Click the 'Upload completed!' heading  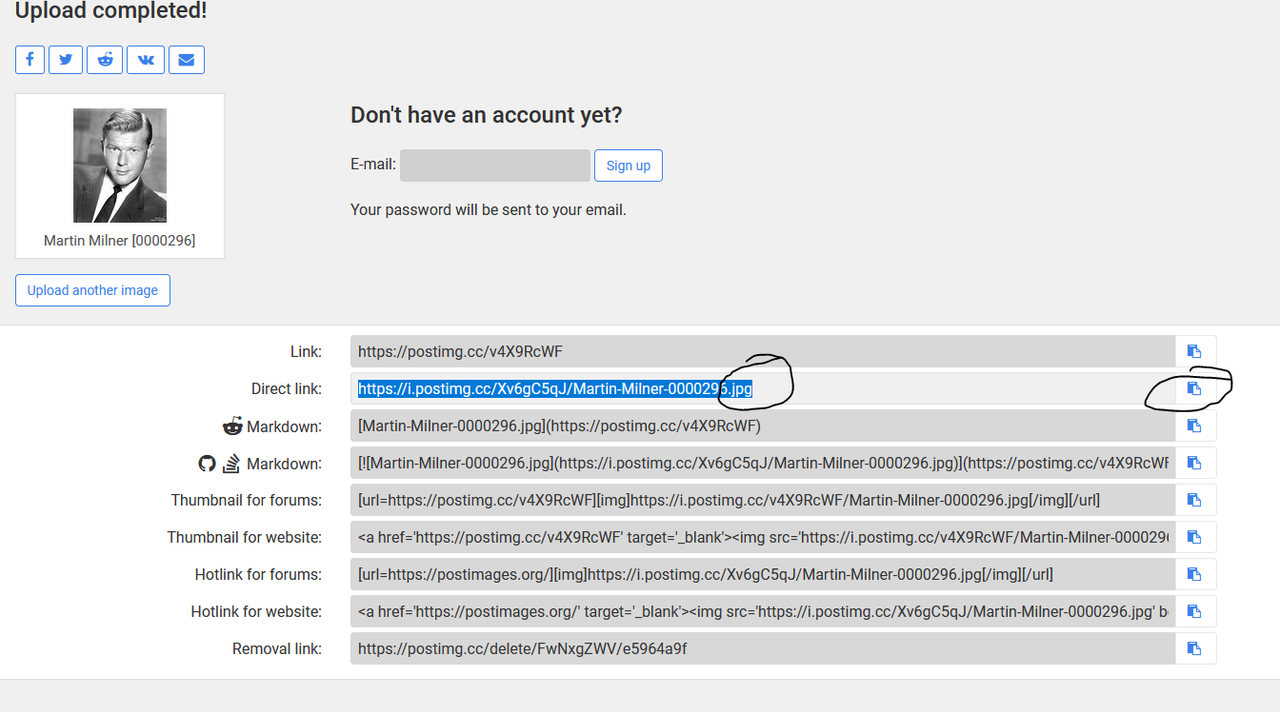(x=111, y=12)
